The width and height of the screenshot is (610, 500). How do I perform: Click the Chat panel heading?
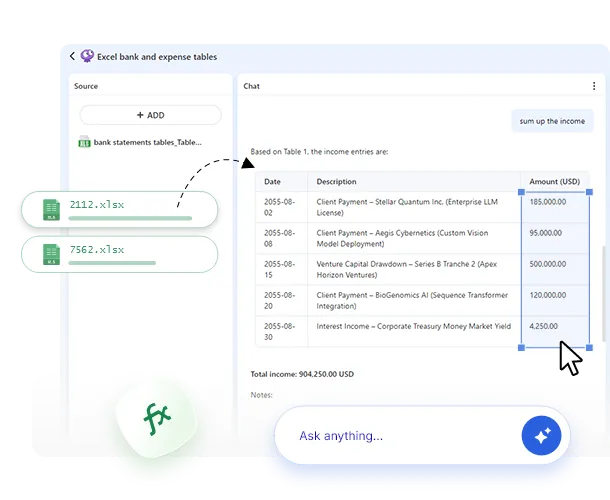[x=251, y=86]
